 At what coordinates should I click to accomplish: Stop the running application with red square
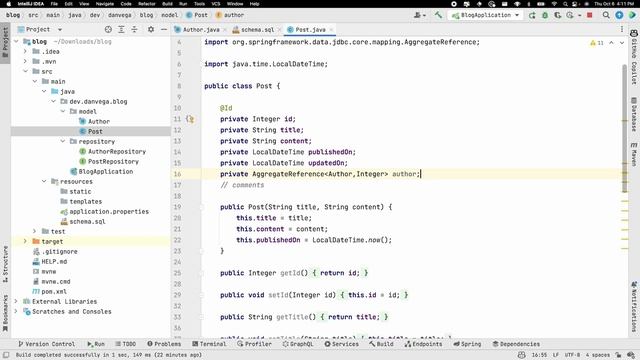point(589,15)
